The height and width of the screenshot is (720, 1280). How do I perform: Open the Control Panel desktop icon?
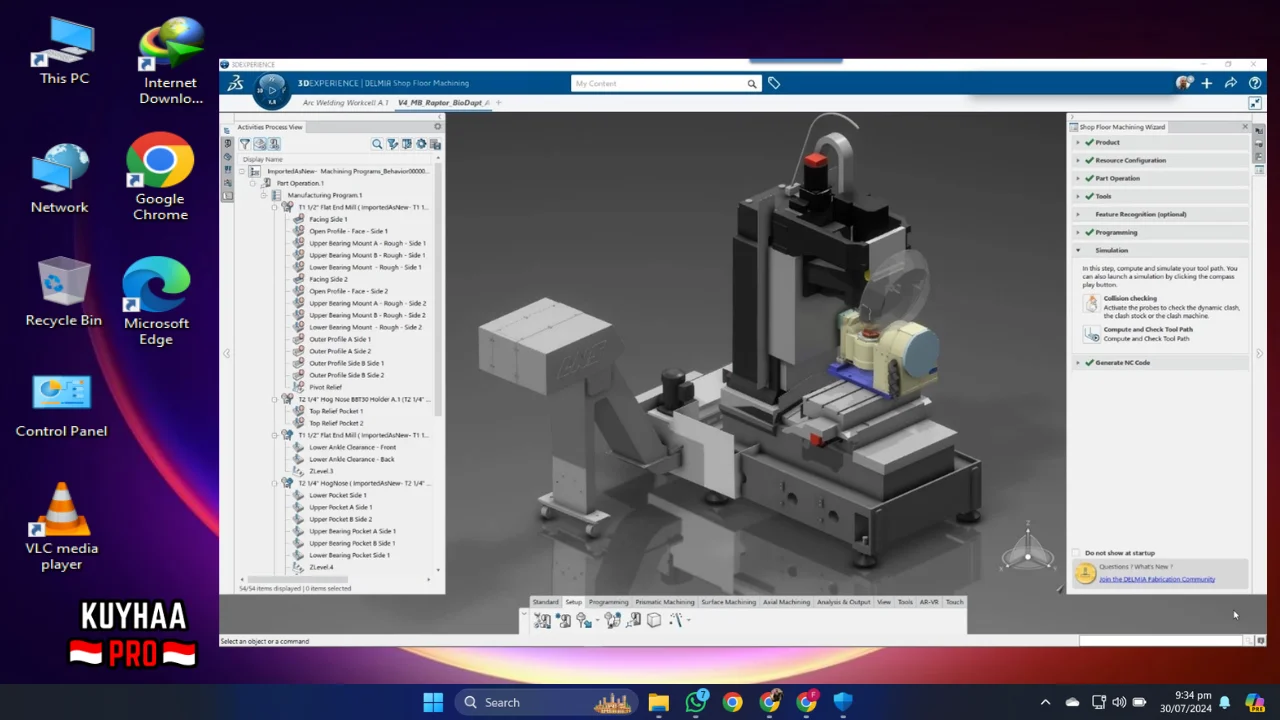pos(62,406)
